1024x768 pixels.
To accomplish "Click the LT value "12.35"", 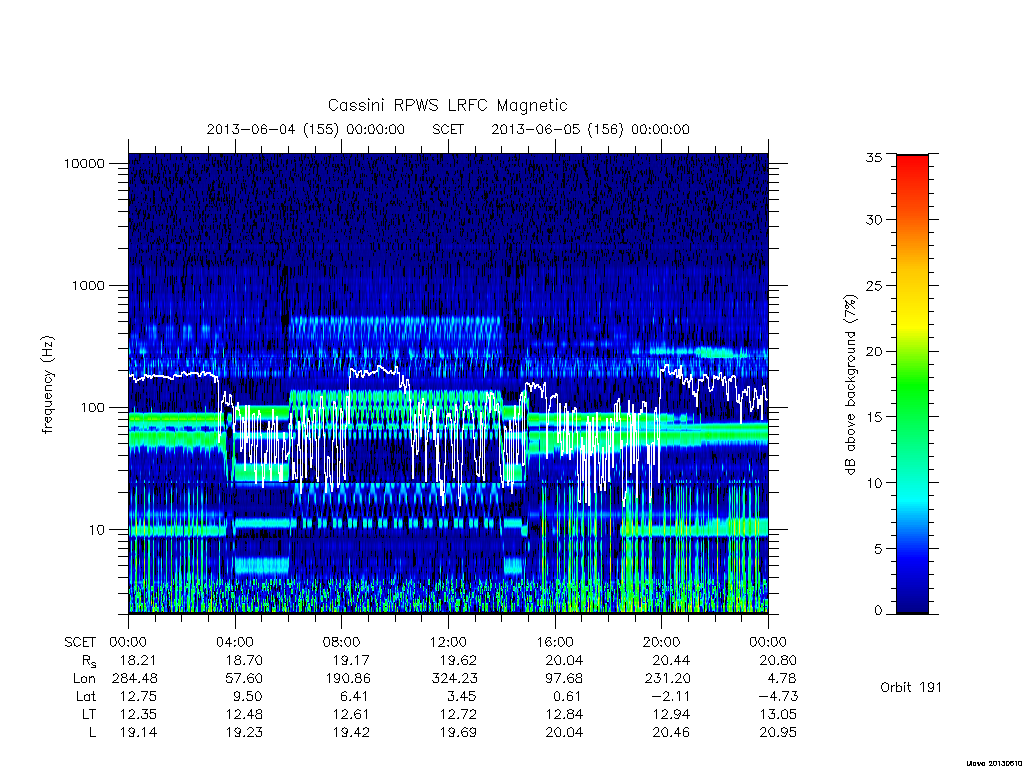I will [138, 714].
